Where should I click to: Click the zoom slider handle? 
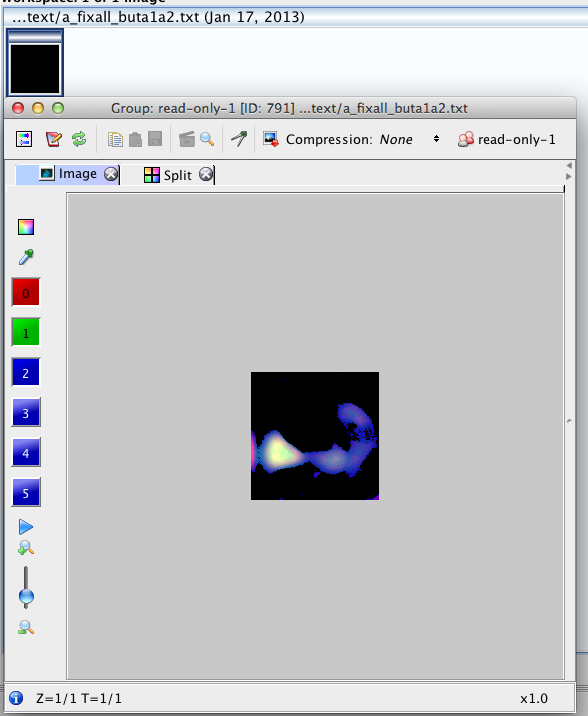(26, 596)
